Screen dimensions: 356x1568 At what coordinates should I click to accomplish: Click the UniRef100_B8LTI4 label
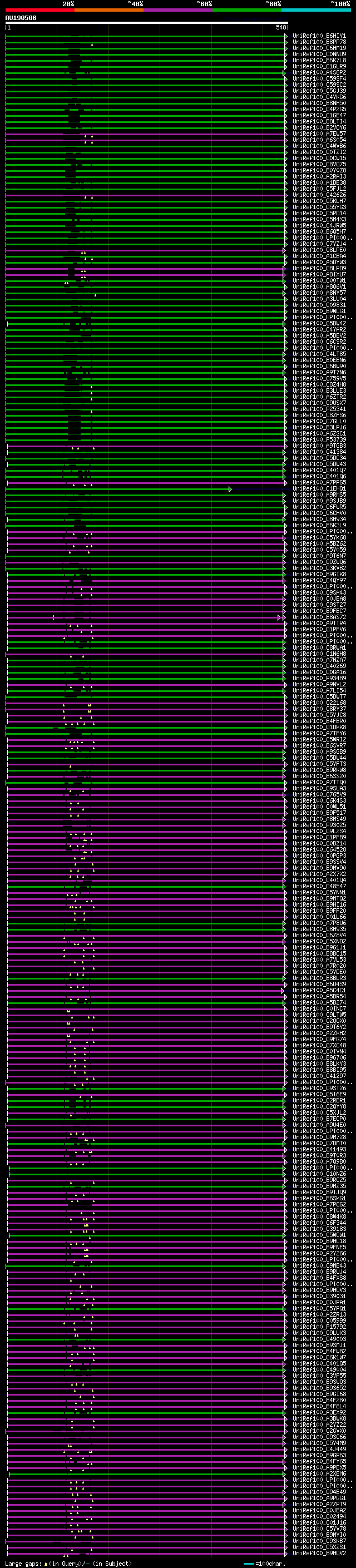319,122
